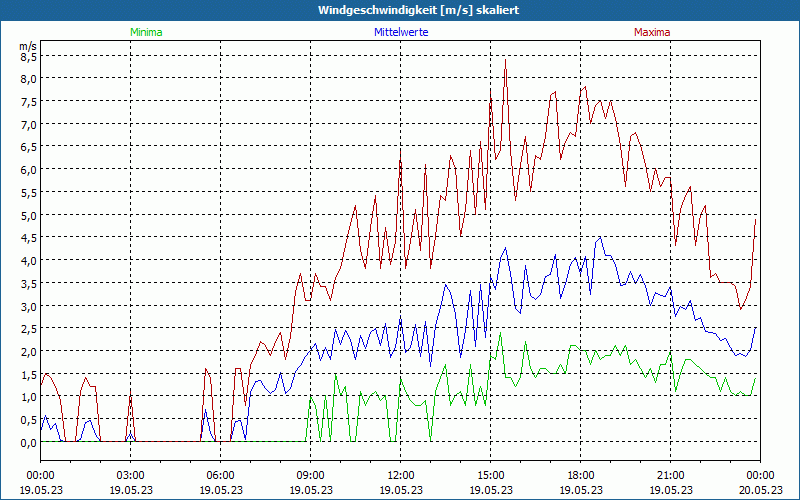
Task: Click the 4,5 y-axis value
Action: click(x=29, y=238)
